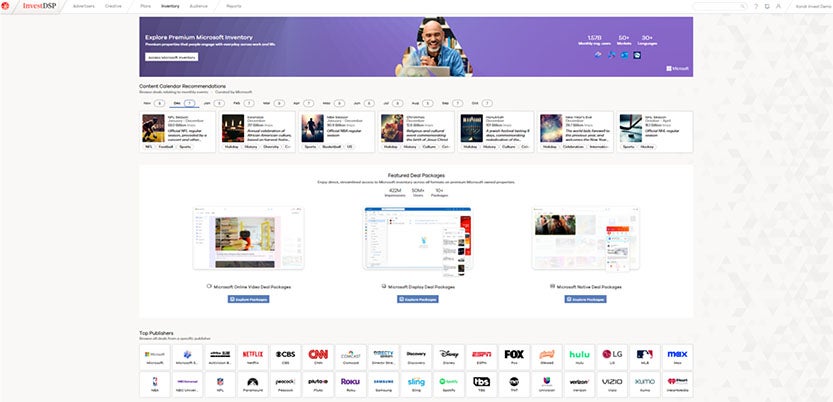Open the Creative menu
The height and width of the screenshot is (402, 833).
(x=113, y=6)
